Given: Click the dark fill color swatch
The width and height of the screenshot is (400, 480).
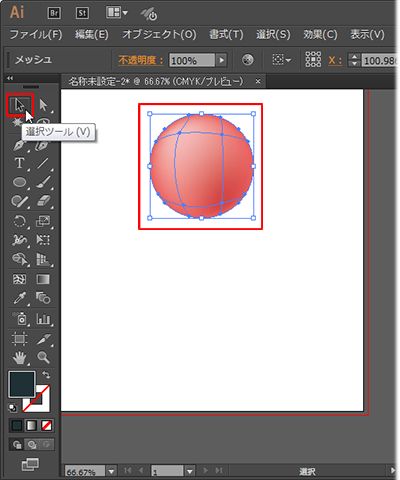Looking at the screenshot, I should (x=22, y=384).
